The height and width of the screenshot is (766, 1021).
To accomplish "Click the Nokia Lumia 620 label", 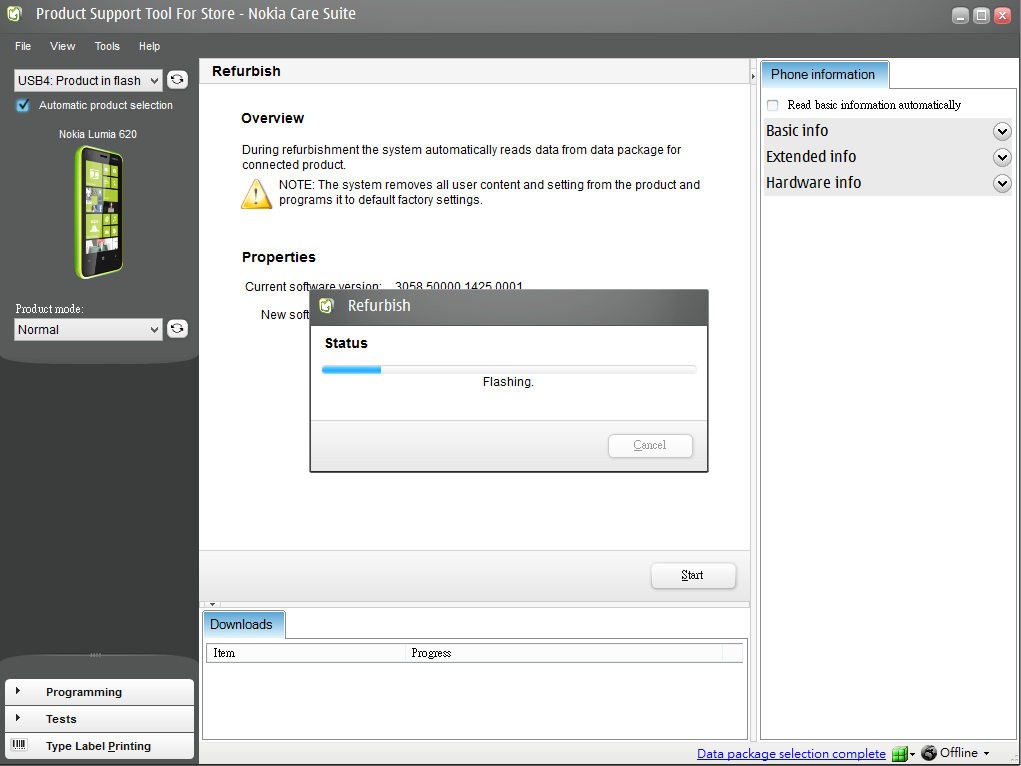I will click(x=98, y=134).
